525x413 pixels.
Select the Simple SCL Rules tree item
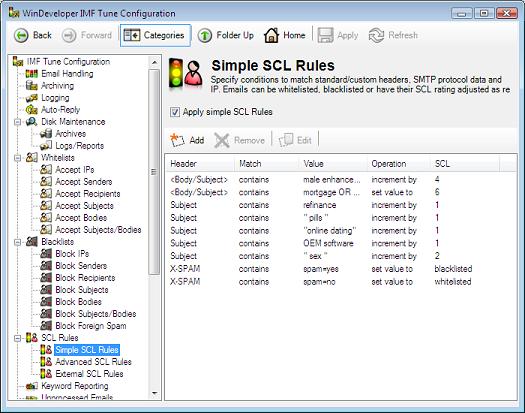87,350
